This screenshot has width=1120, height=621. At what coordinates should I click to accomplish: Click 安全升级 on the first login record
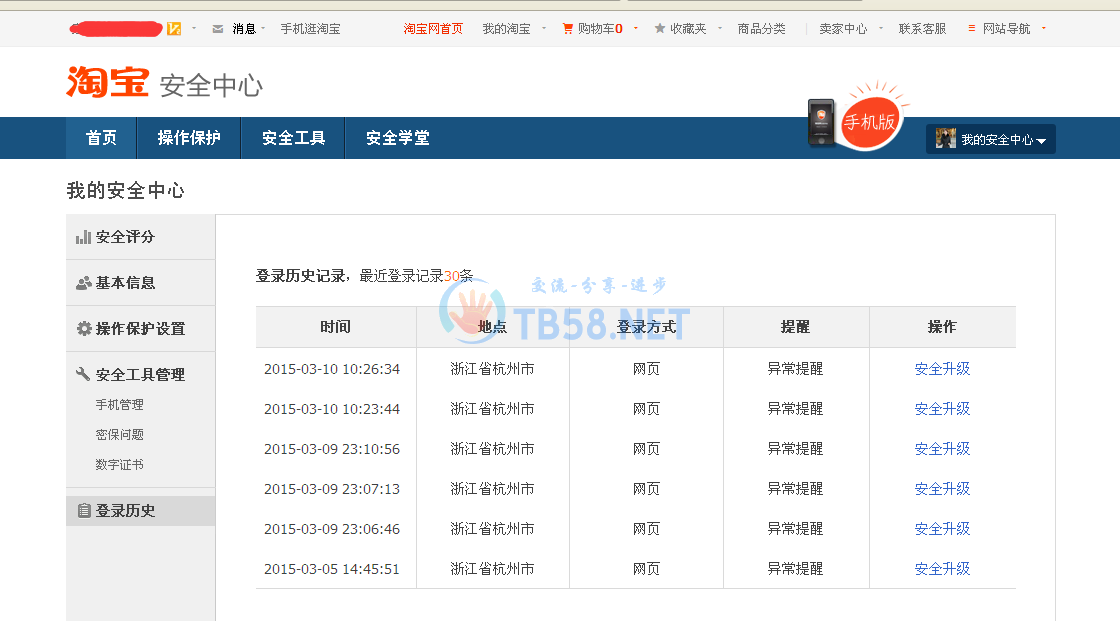[x=941, y=368]
